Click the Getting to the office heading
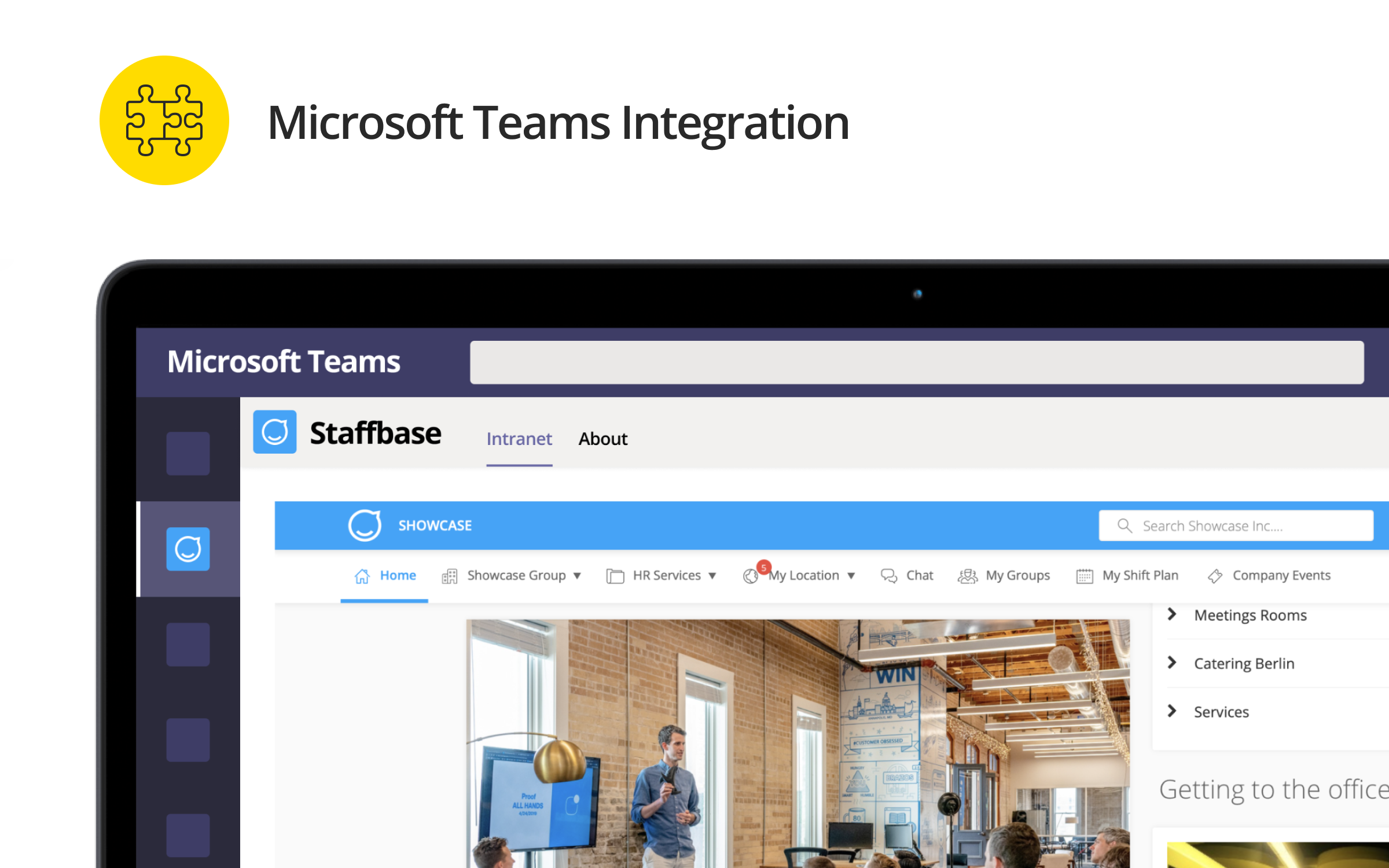Image resolution: width=1389 pixels, height=868 pixels. coord(1274,790)
